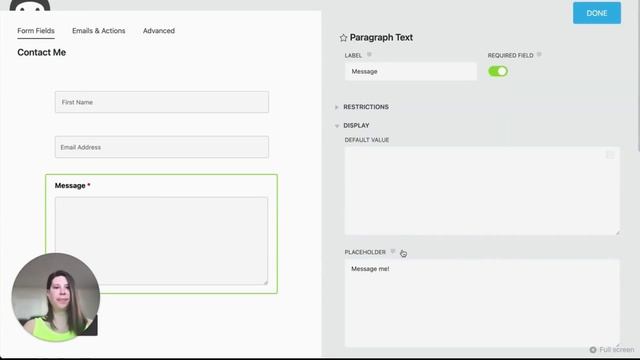Click the Message textarea in form preview
The image size is (640, 360).
click(162, 241)
